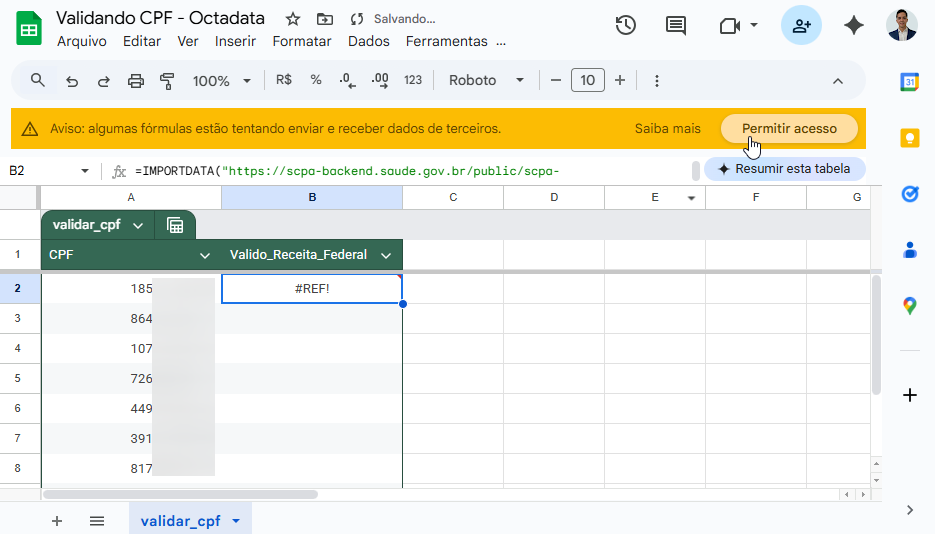Open the Dados menu
Viewport: 935px width, 534px height.
(369, 41)
